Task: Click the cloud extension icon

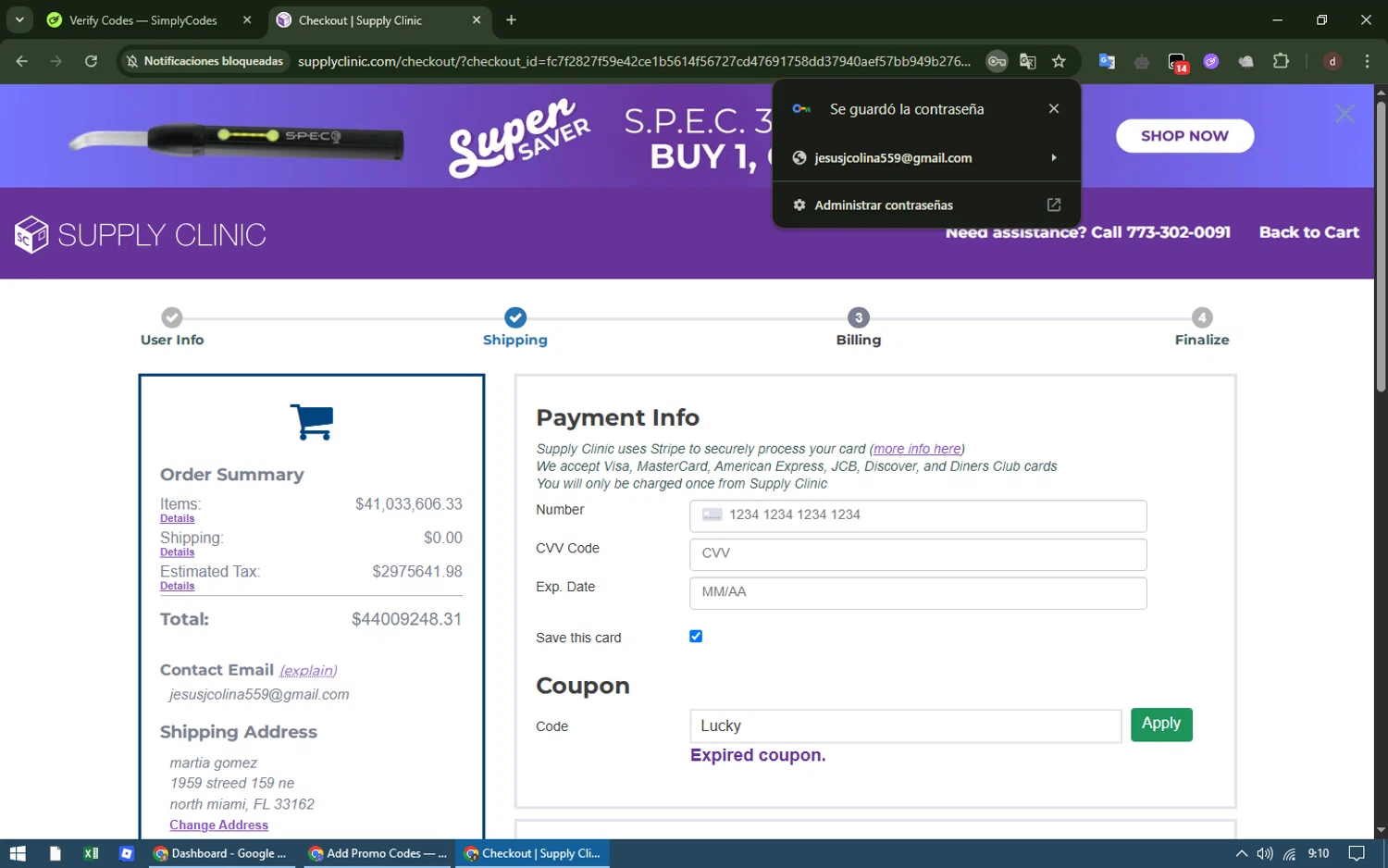Action: coord(1246,61)
